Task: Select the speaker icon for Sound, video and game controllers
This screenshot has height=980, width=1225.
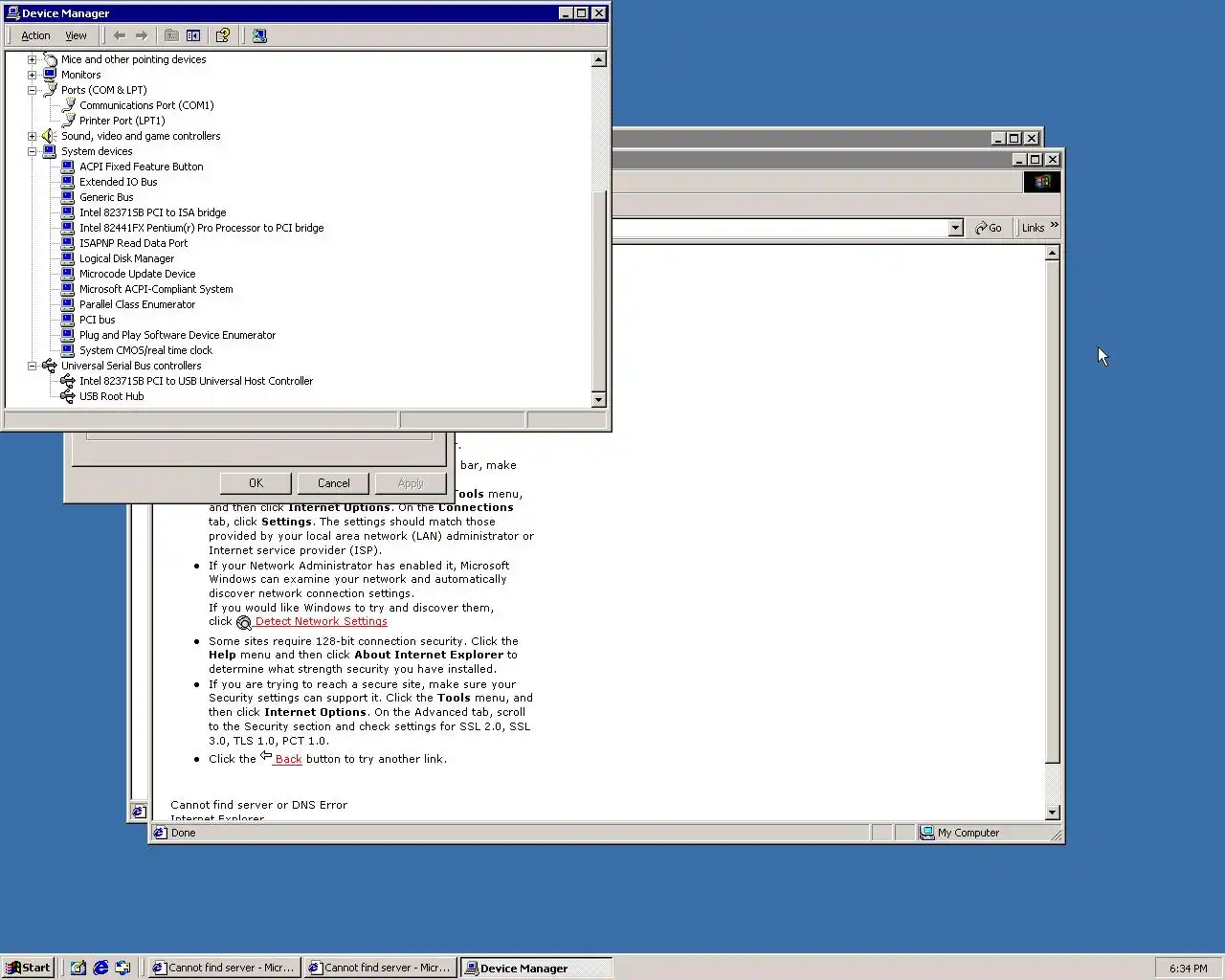Action: click(50, 136)
